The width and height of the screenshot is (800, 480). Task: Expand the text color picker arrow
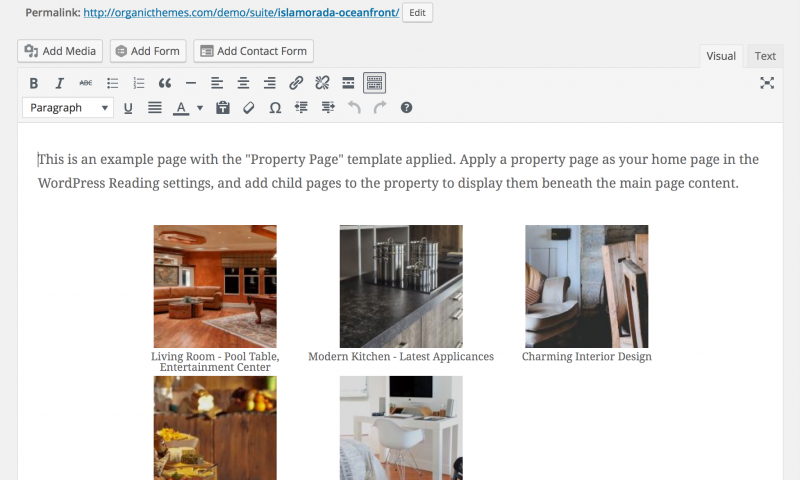click(x=200, y=108)
